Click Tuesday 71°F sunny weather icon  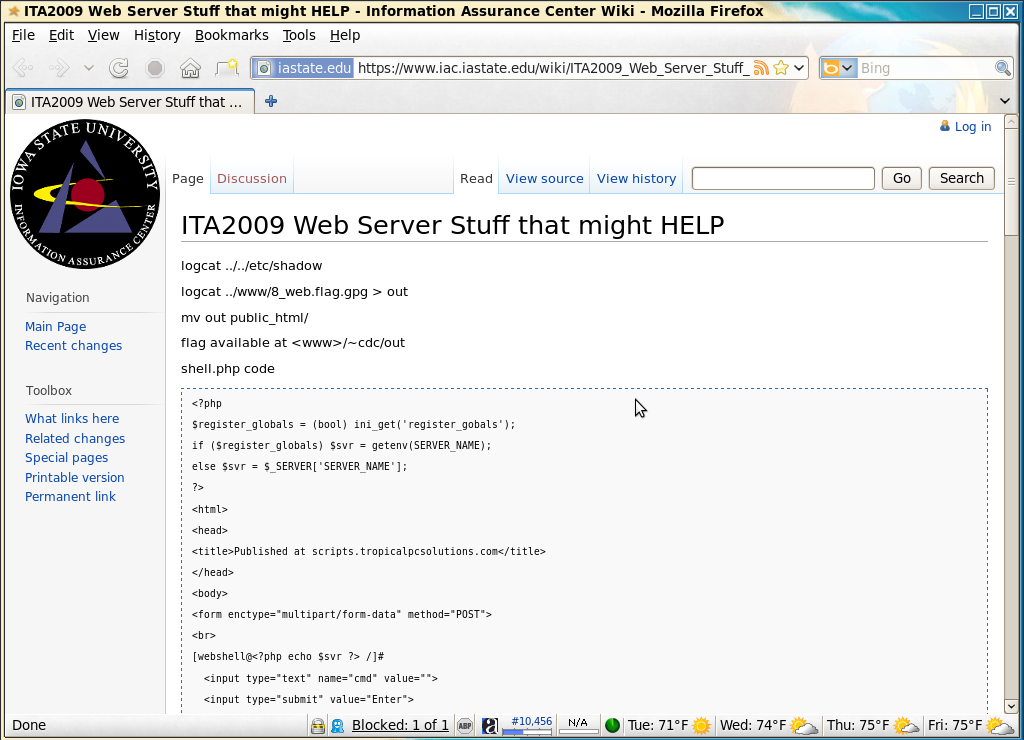(701, 726)
